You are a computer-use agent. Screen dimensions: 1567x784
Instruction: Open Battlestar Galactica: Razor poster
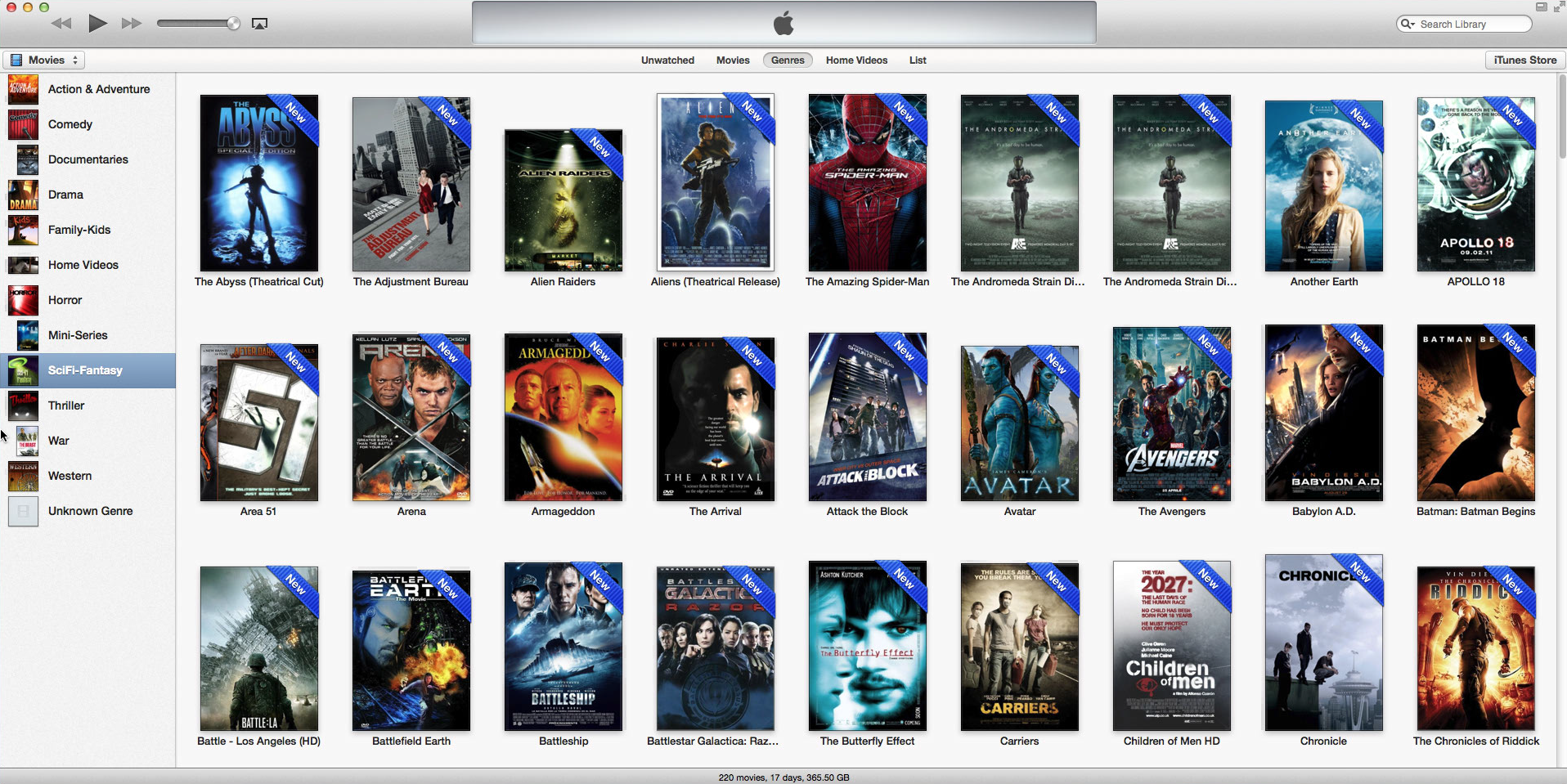click(x=716, y=648)
